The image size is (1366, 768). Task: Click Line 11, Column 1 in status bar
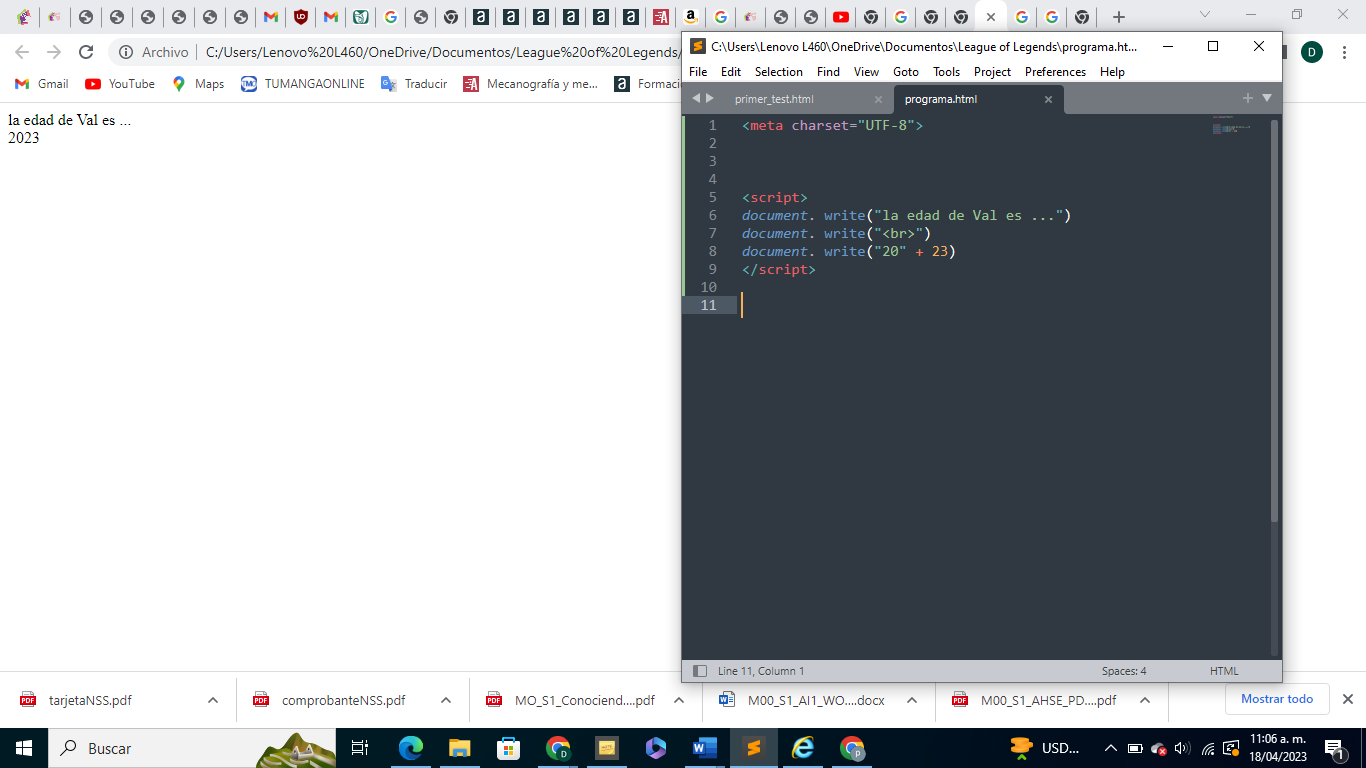click(x=761, y=671)
